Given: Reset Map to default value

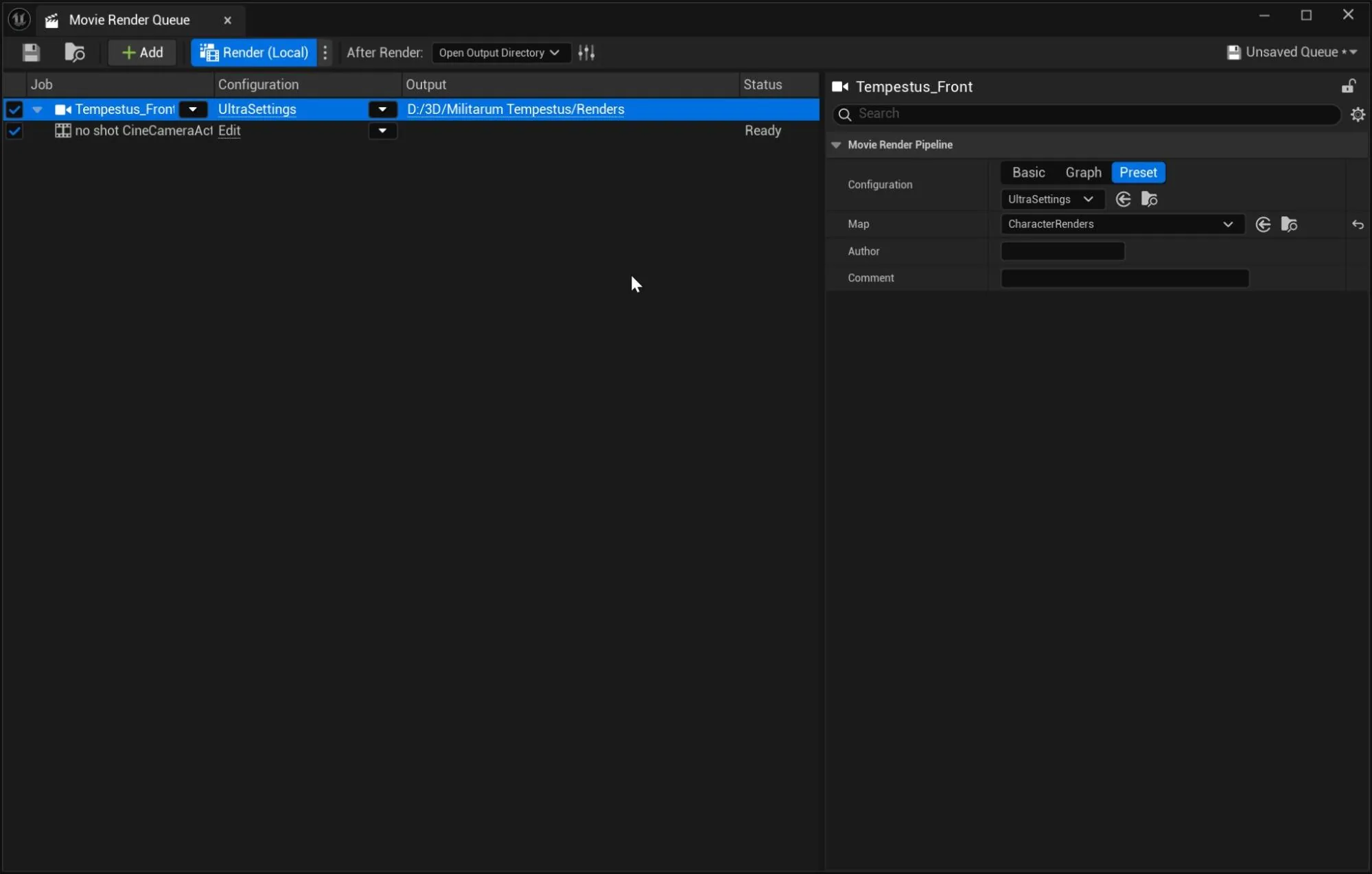Looking at the screenshot, I should point(1358,225).
